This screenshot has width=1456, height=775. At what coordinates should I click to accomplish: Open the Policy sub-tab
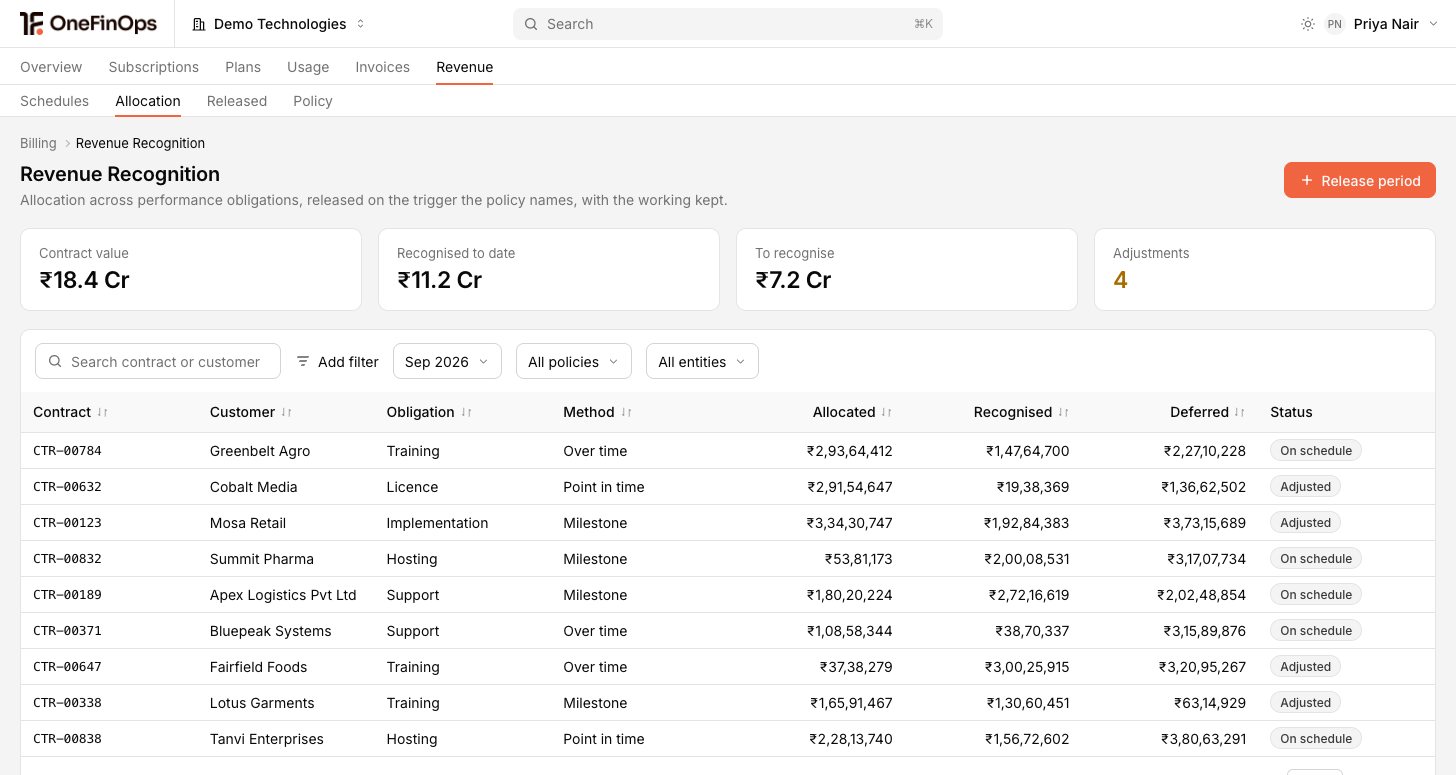(x=313, y=101)
